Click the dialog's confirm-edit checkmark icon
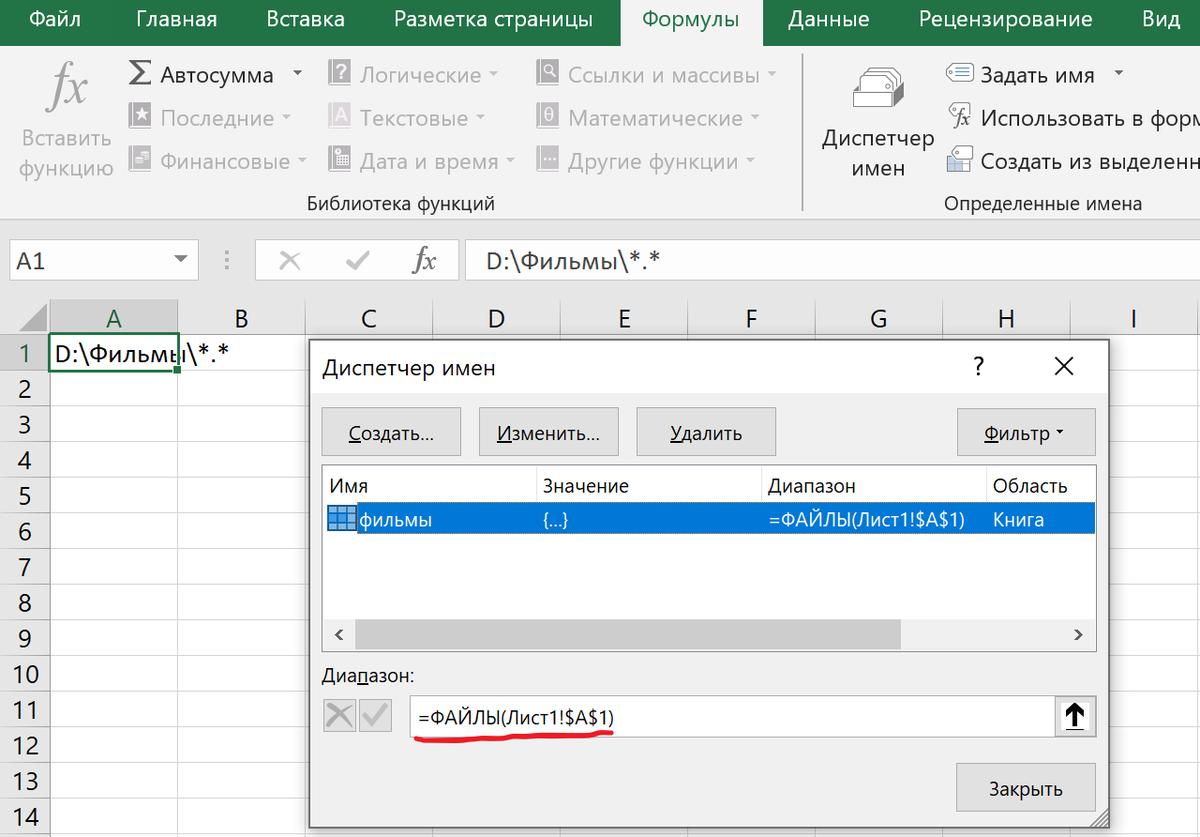Screen dimensions: 1200x837 coord(375,716)
